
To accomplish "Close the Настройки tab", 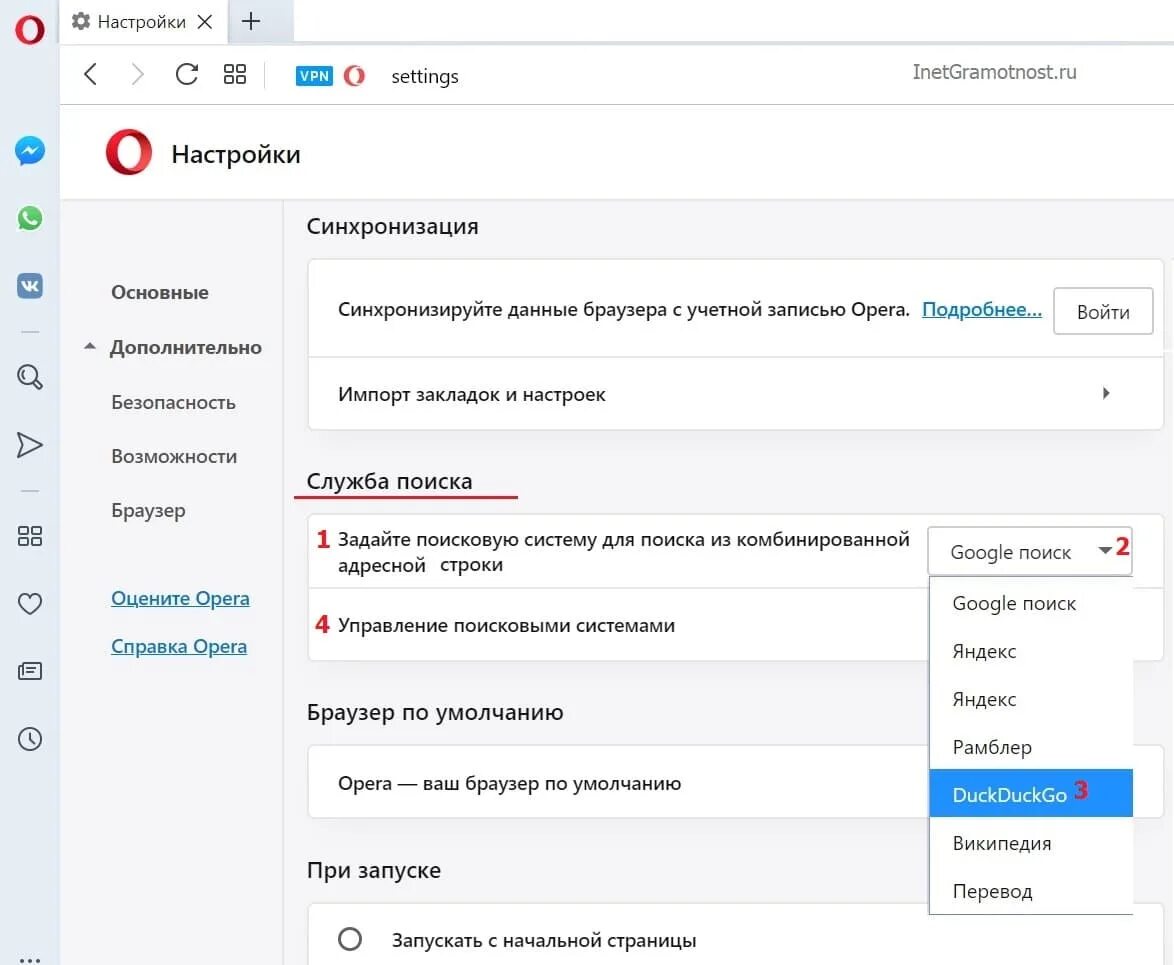I will (204, 22).
